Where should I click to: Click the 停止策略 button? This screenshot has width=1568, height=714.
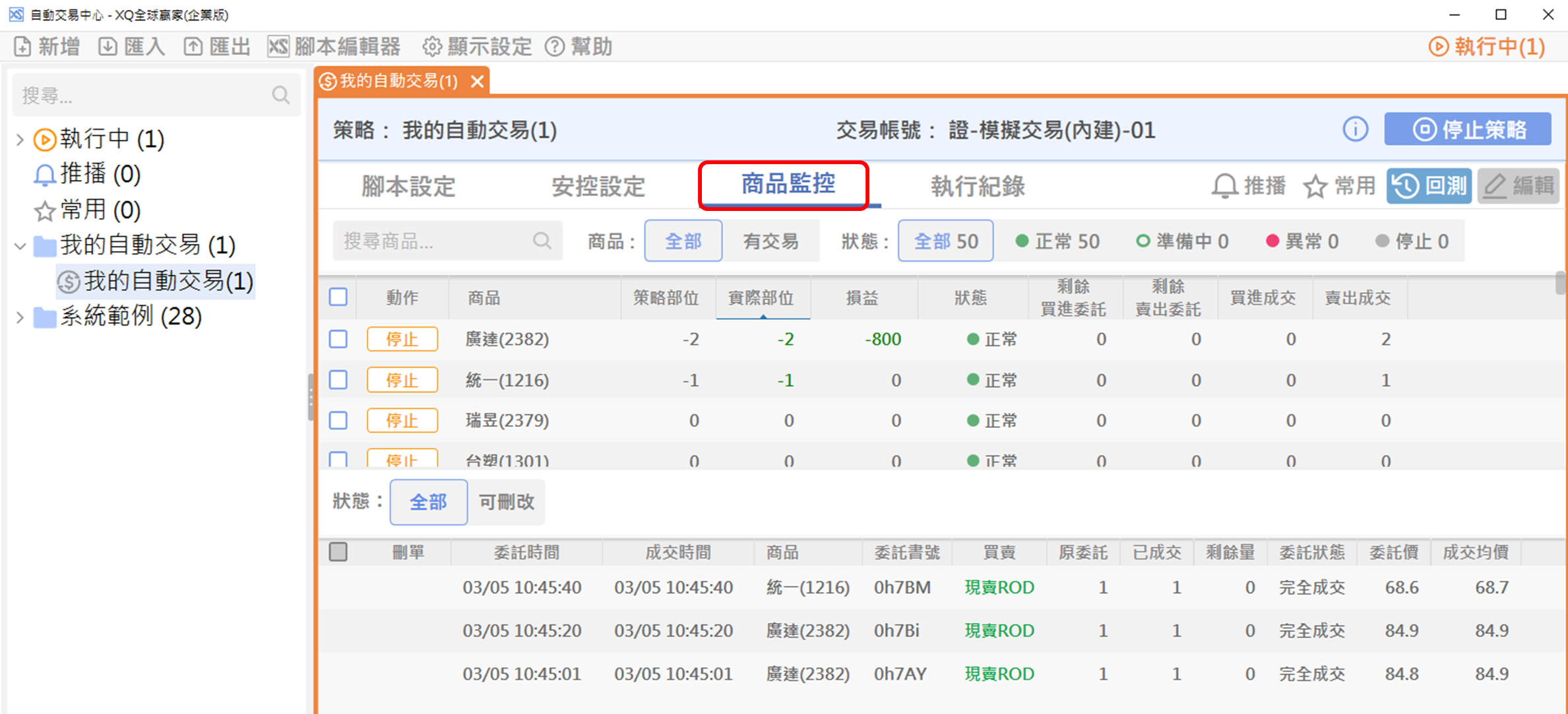(1468, 129)
